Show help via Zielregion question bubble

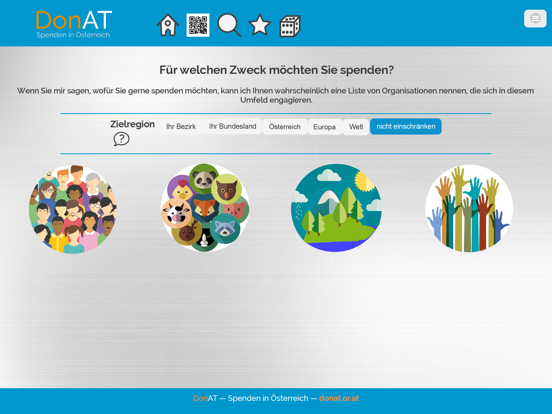coord(121,139)
